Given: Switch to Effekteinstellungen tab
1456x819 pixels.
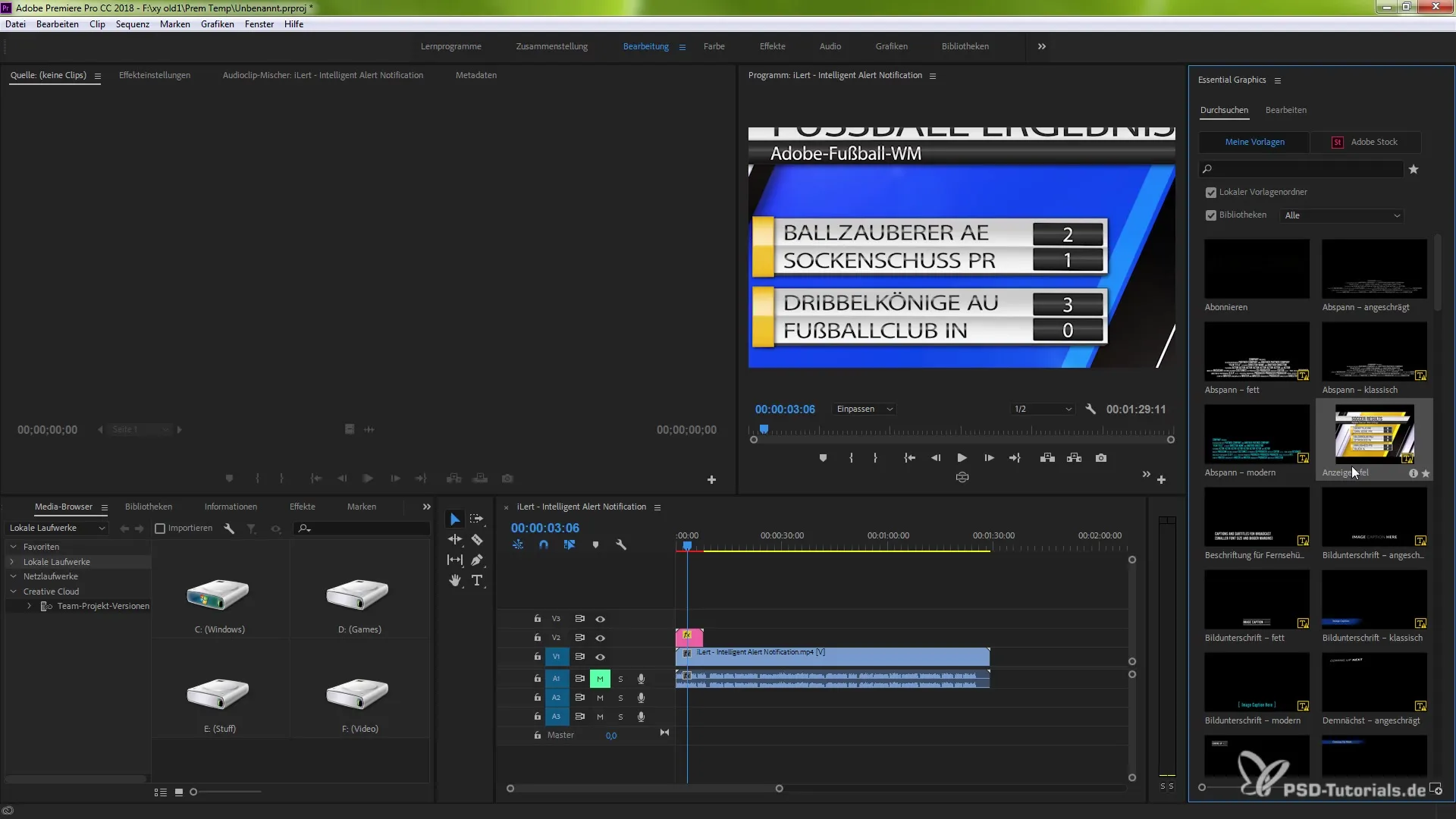Looking at the screenshot, I should click(x=155, y=75).
